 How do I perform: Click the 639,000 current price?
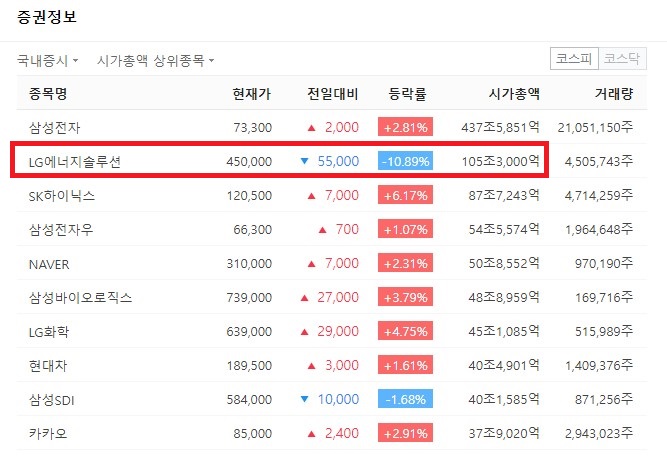(x=249, y=331)
